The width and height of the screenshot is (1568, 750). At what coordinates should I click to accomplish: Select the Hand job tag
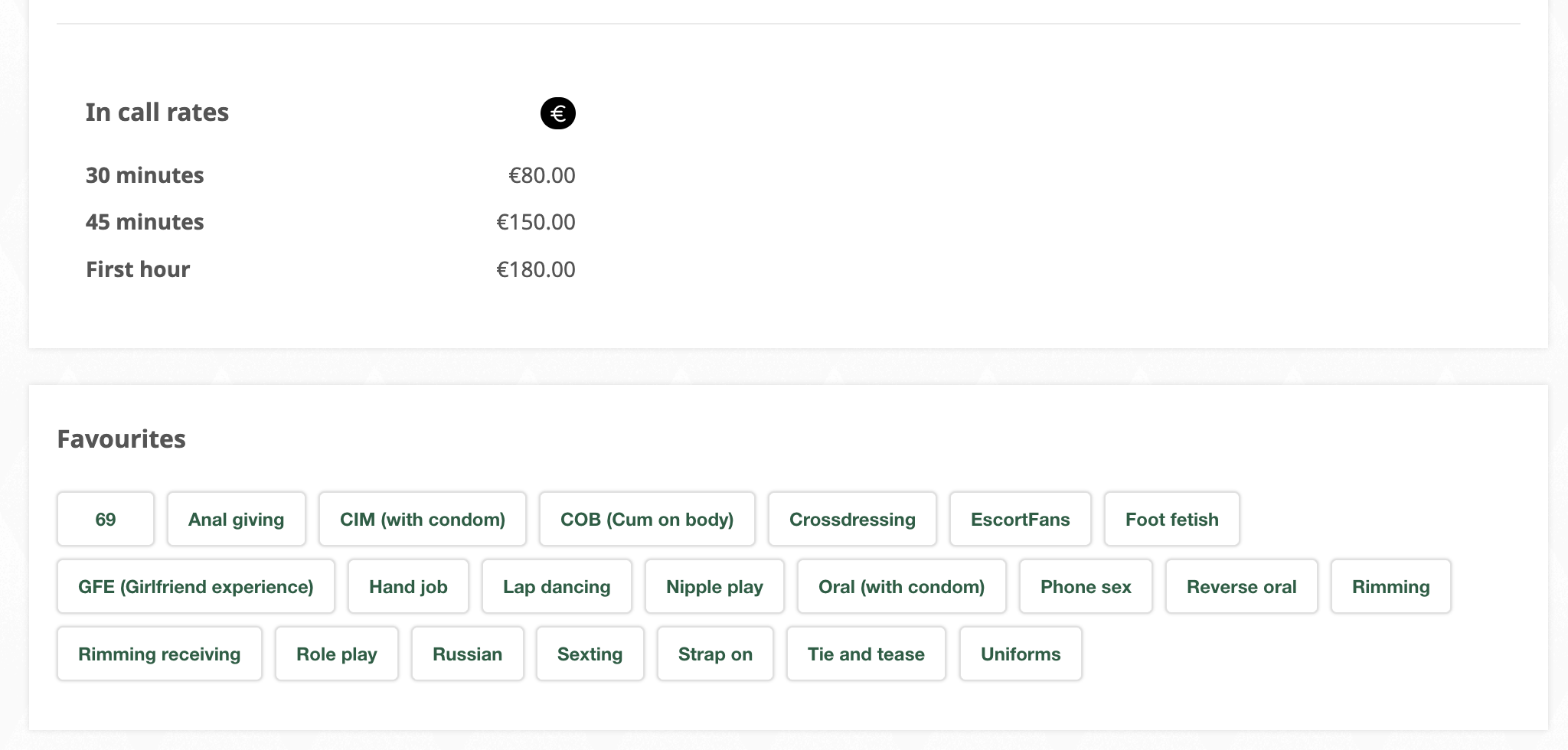click(408, 586)
